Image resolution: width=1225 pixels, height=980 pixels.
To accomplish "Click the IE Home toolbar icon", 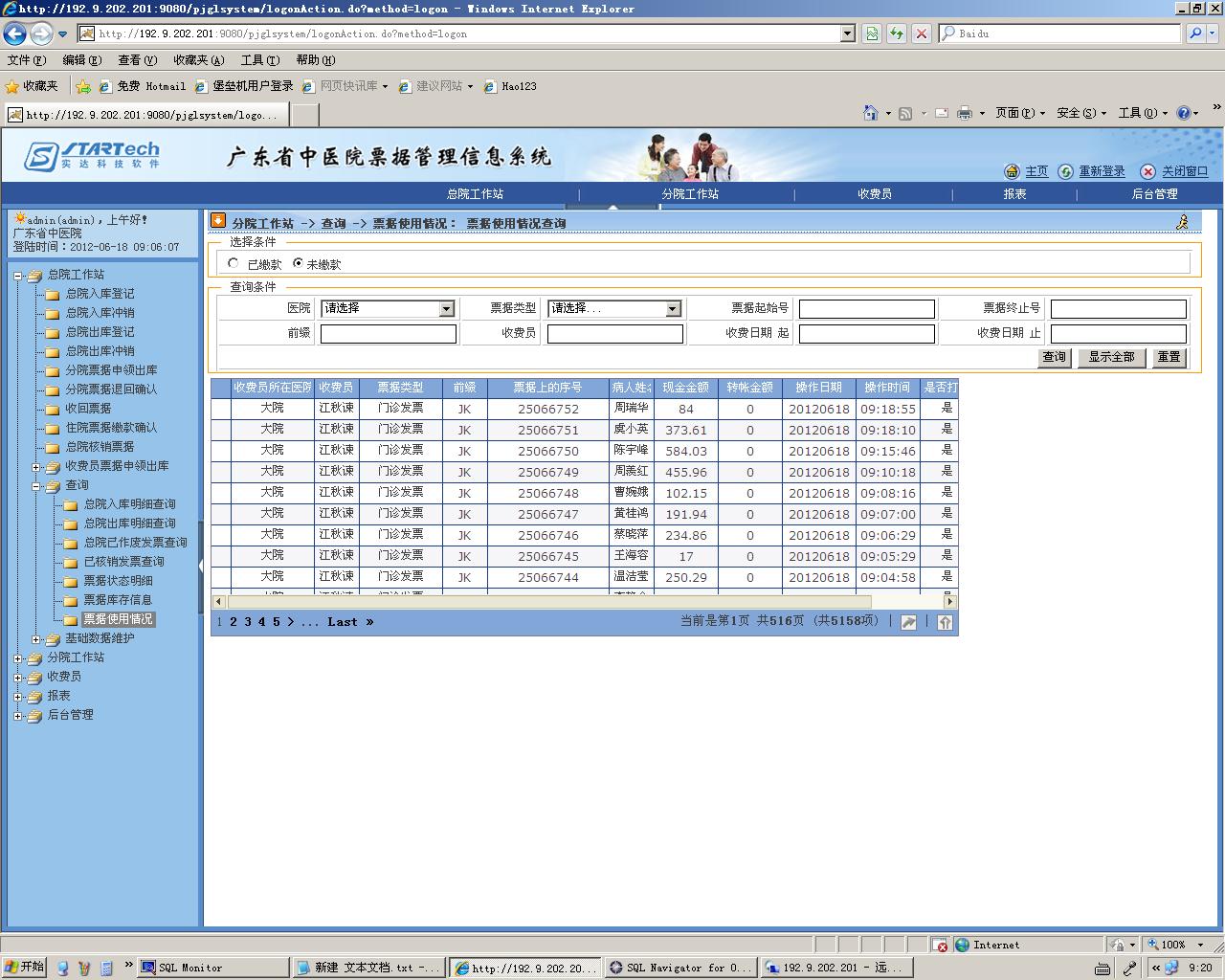I will coord(870,113).
